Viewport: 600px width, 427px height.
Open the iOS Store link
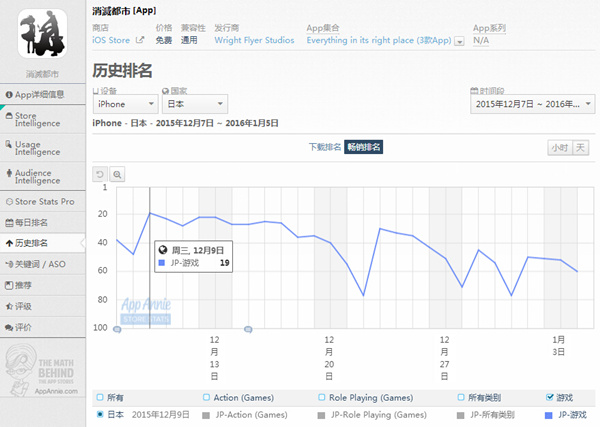point(111,40)
